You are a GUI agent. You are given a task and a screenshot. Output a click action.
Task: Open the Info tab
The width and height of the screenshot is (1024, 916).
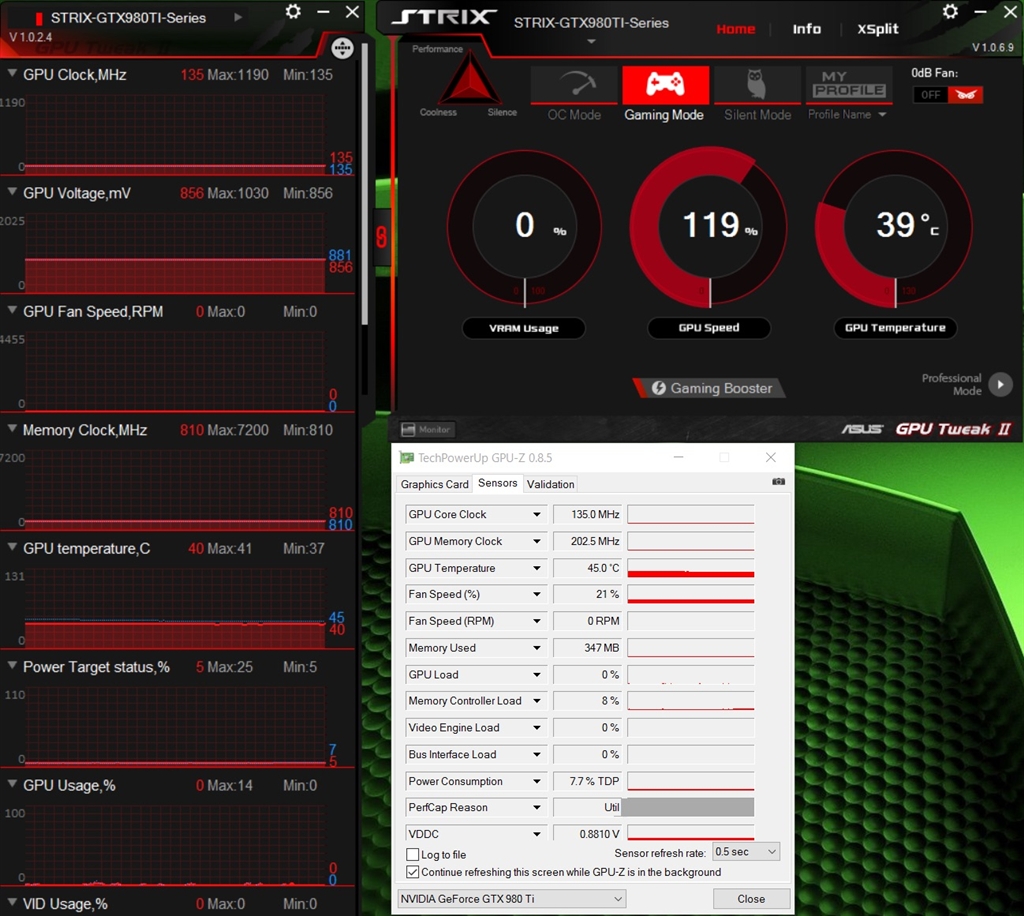click(807, 29)
